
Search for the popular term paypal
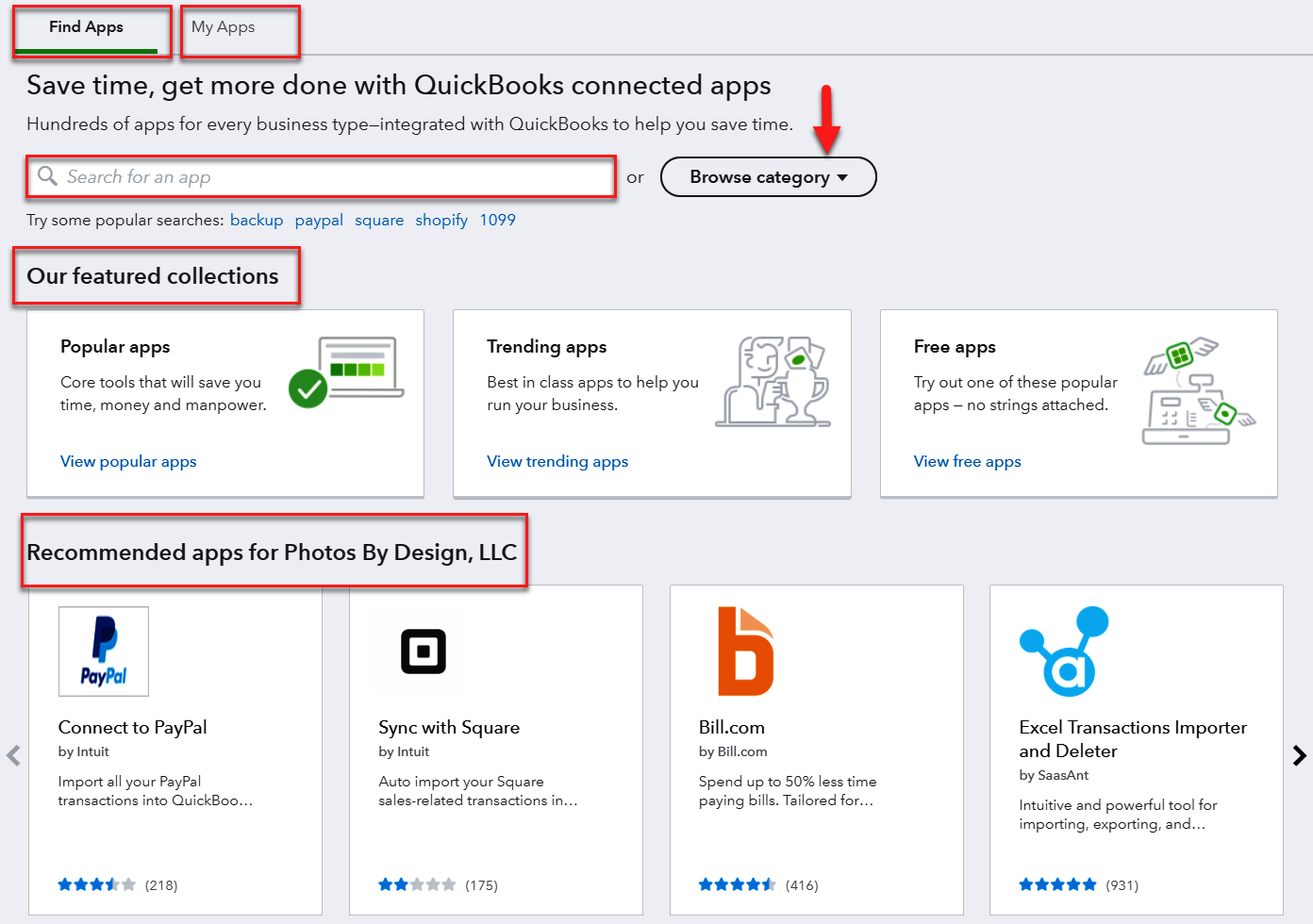coord(319,220)
